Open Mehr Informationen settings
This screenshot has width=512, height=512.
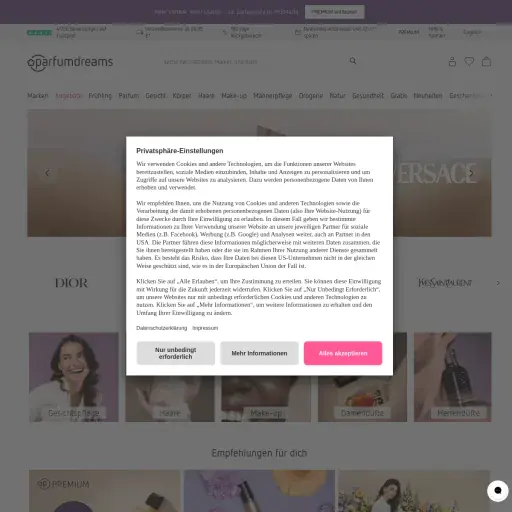coord(259,353)
